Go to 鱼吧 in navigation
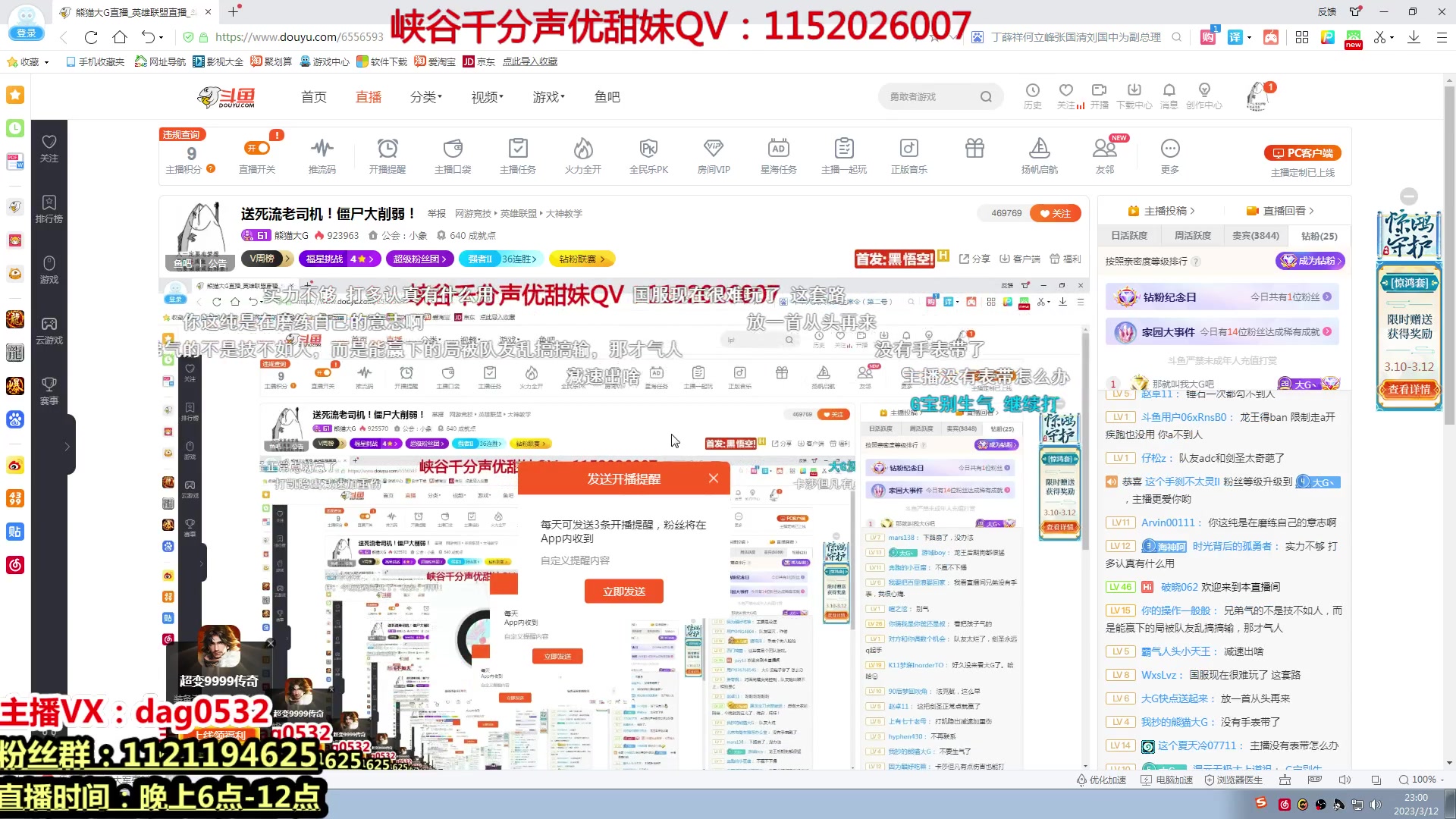Screen dimensions: 1456x819 click(607, 97)
